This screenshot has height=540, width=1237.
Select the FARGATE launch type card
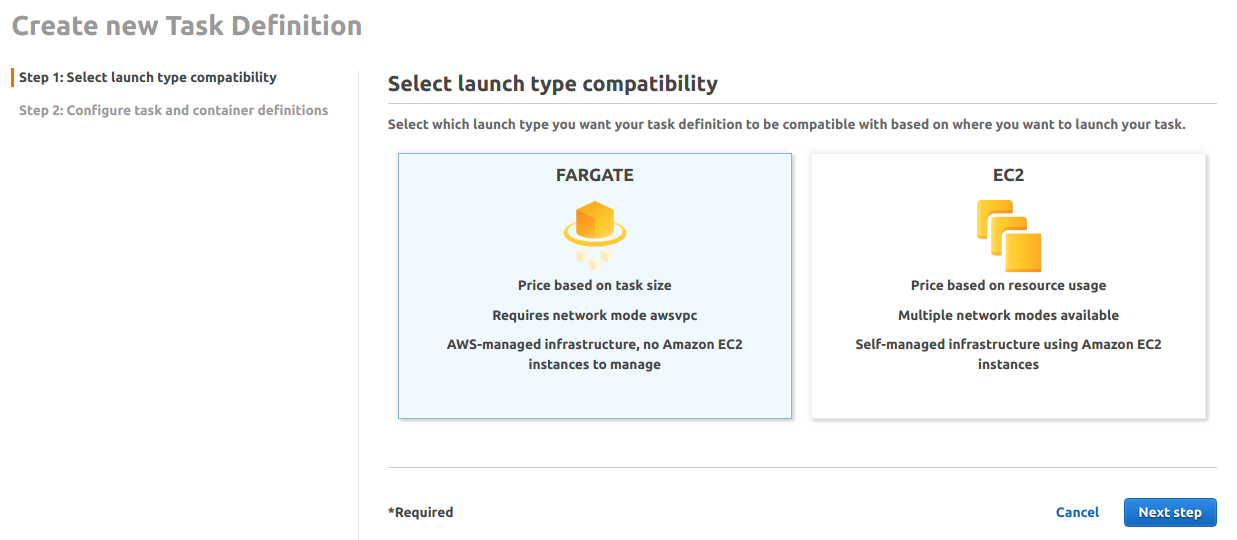pos(595,286)
